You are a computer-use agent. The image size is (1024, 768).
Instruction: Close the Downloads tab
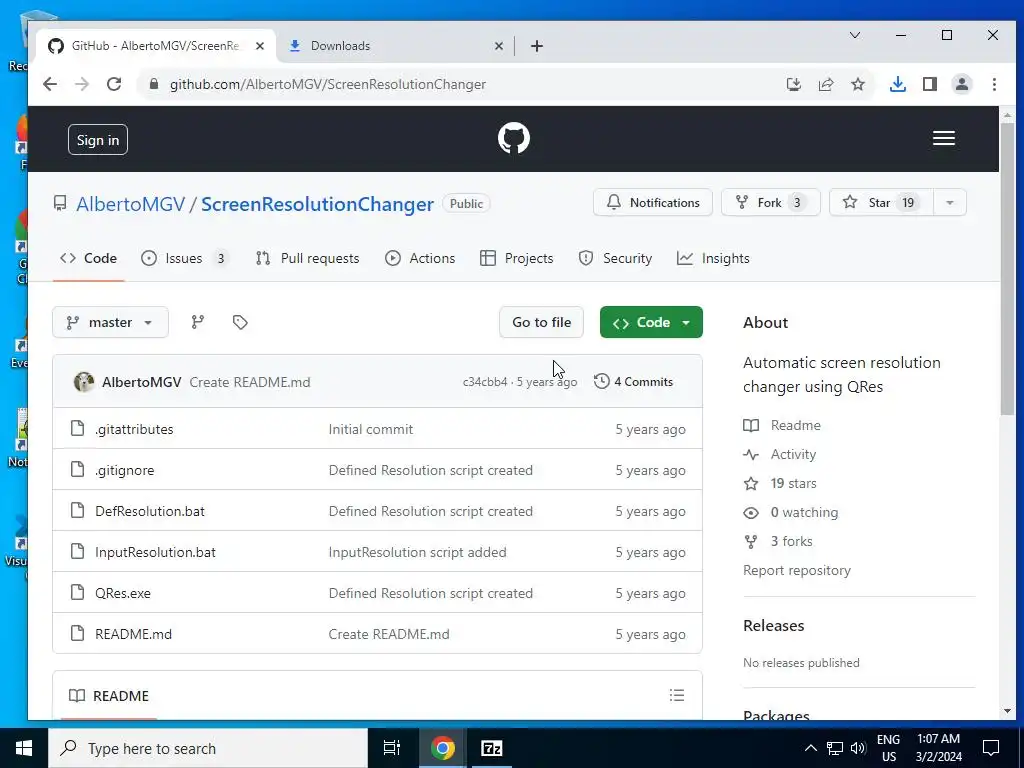[498, 46]
